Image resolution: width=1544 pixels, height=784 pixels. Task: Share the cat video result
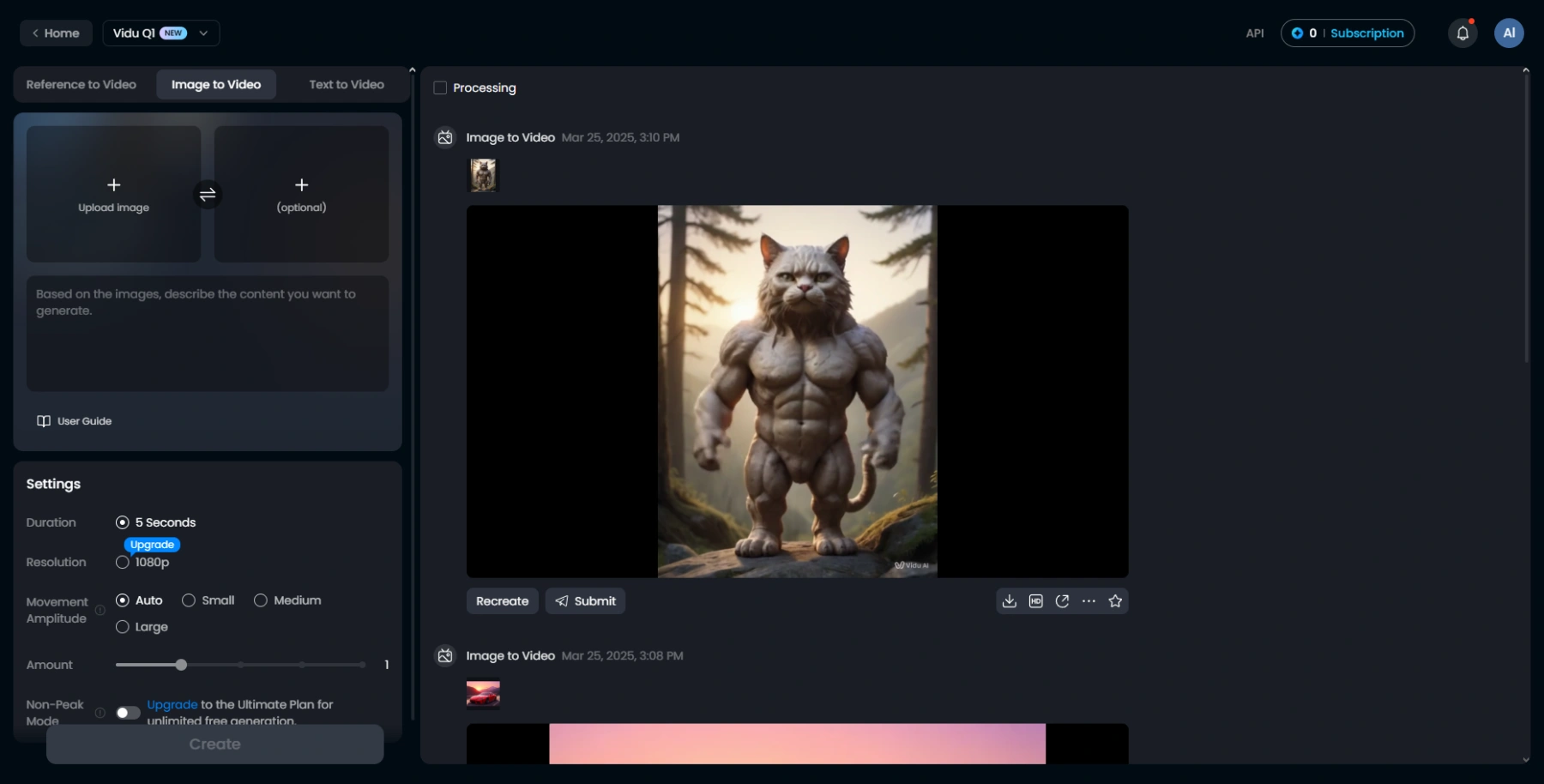(1063, 601)
